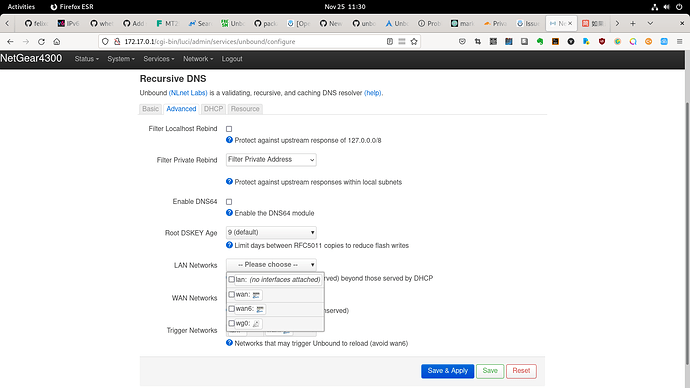690x388 pixels.
Task: Open the Services menu in navbar
Action: coord(158,59)
